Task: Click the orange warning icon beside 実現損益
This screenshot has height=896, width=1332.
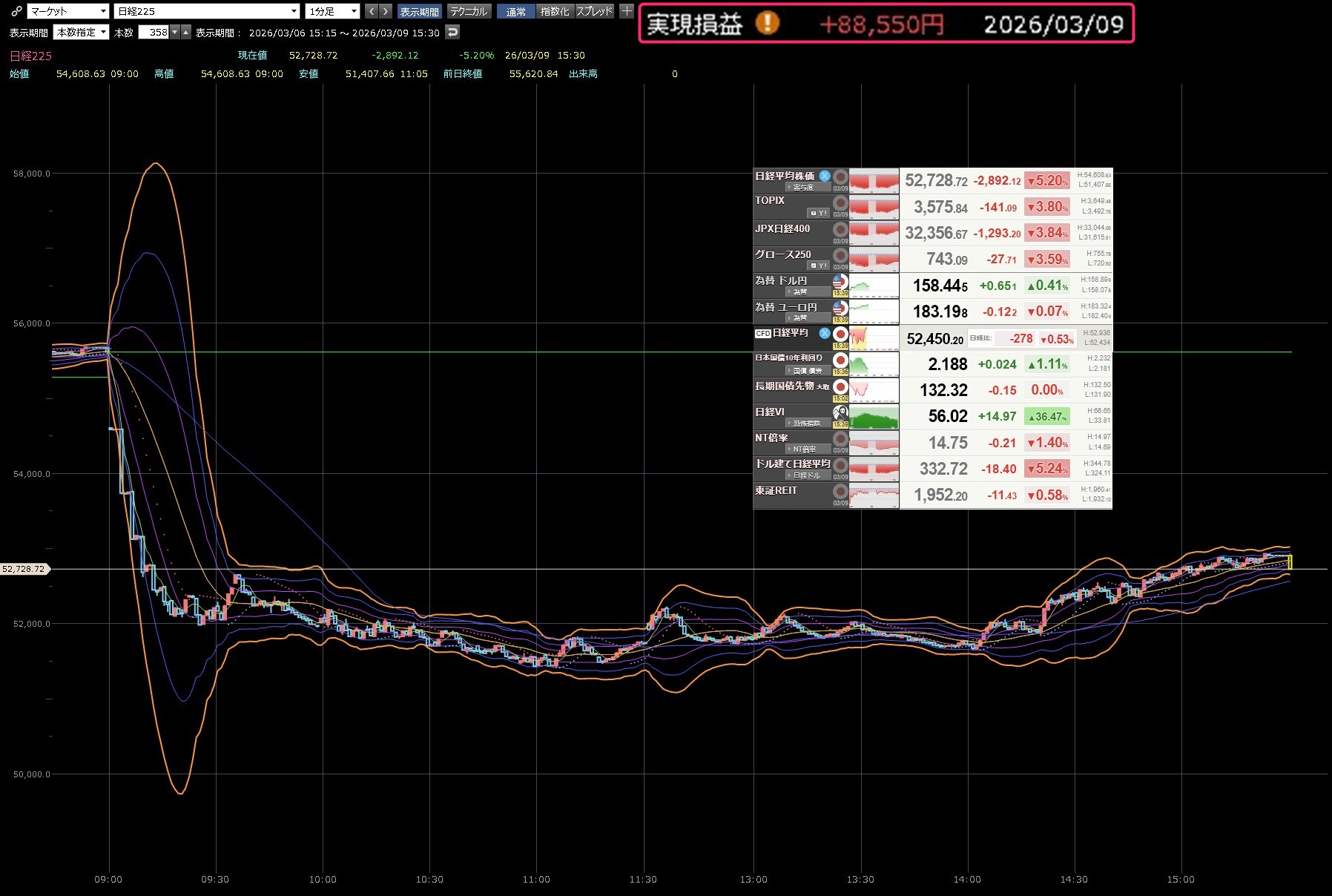Action: point(767,24)
